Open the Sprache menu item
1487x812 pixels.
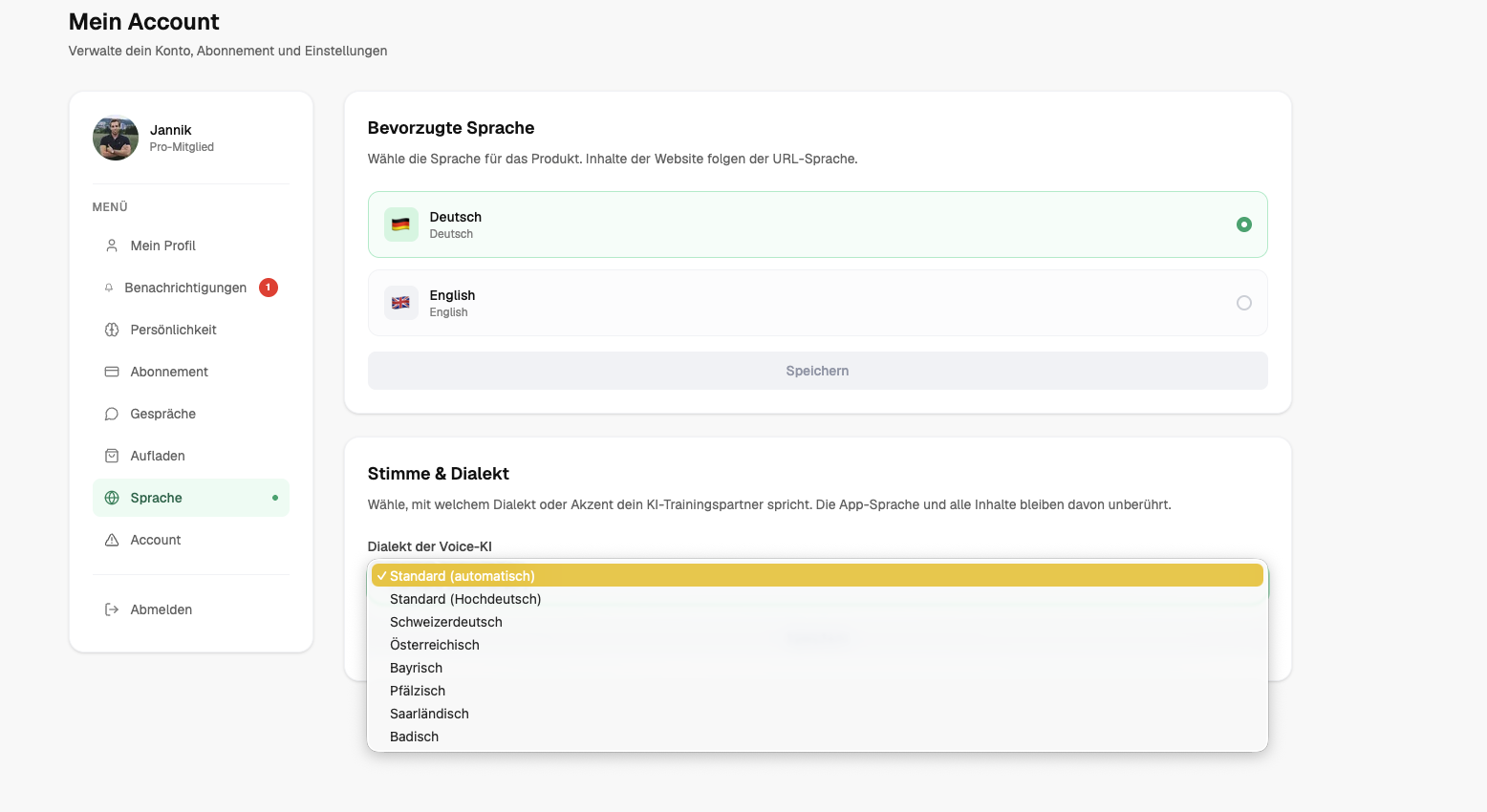tap(157, 498)
